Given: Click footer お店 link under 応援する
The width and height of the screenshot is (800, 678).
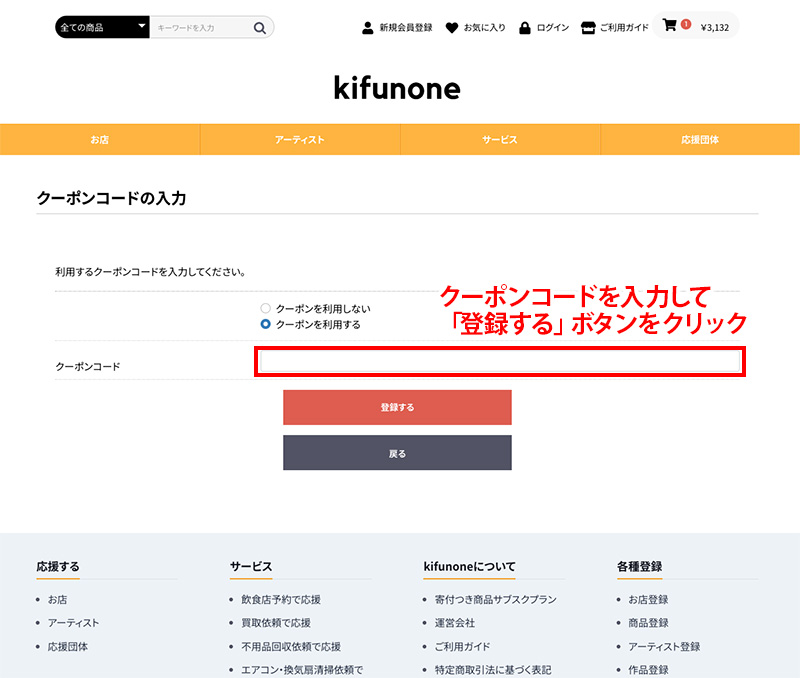Looking at the screenshot, I should point(58,599).
